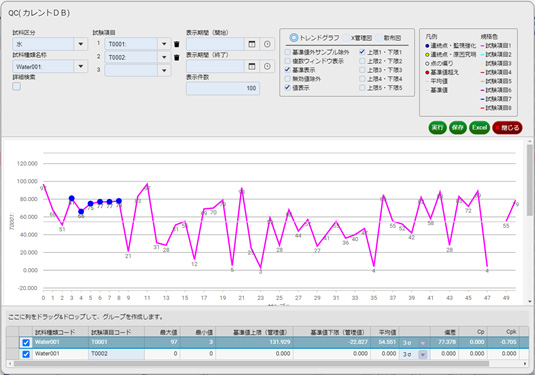Click the green 実行 button
The image size is (535, 375).
437,128
